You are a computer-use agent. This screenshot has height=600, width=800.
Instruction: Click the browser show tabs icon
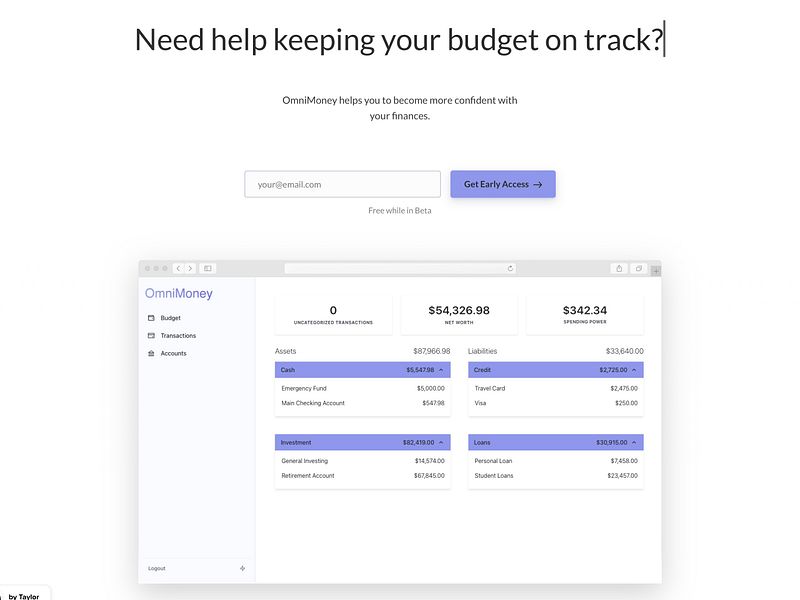(x=638, y=268)
